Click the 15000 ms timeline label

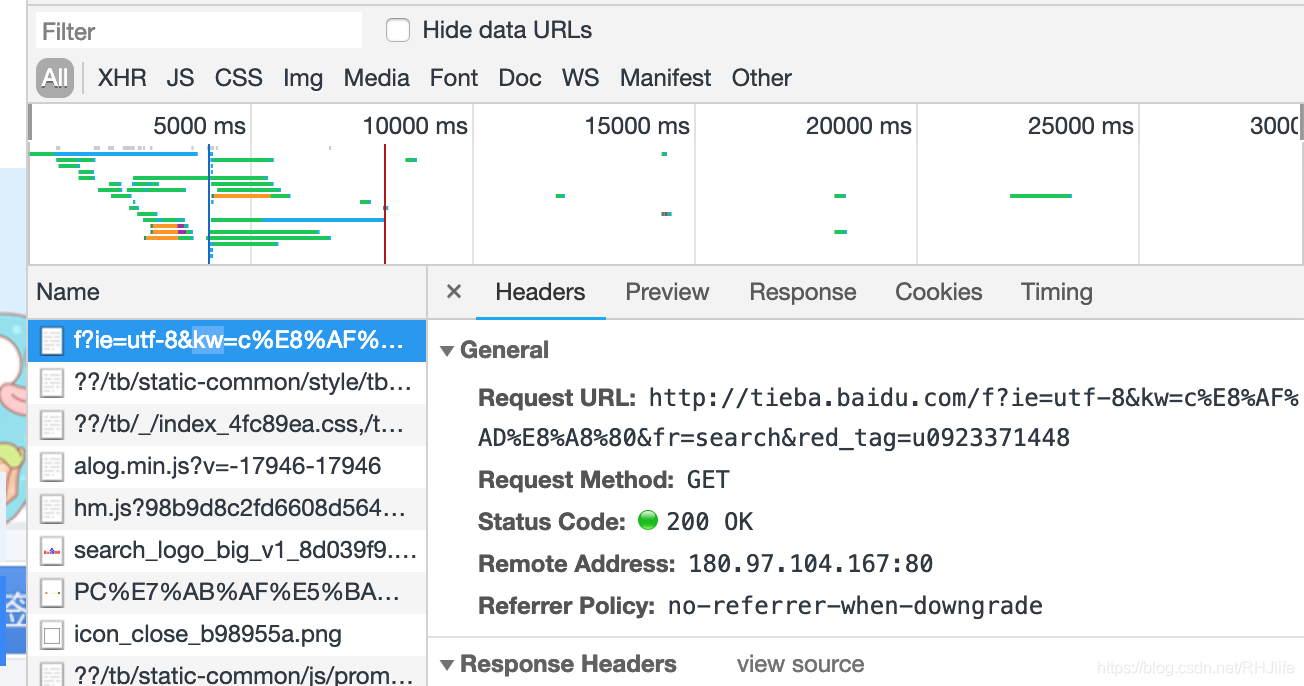click(637, 126)
